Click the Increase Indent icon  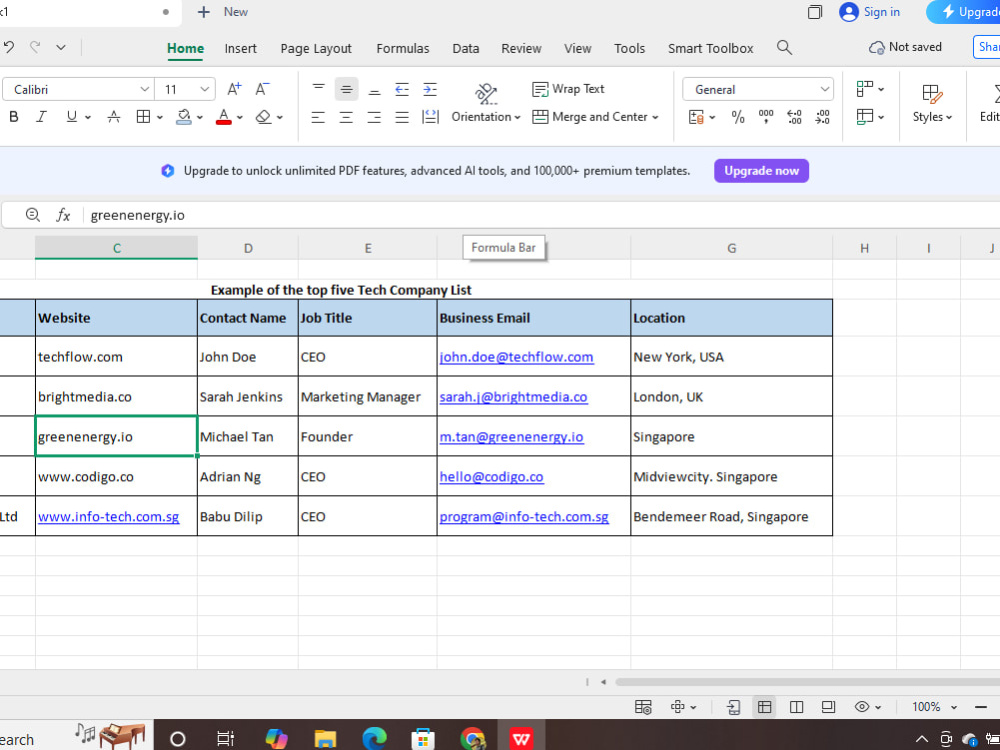(x=430, y=89)
